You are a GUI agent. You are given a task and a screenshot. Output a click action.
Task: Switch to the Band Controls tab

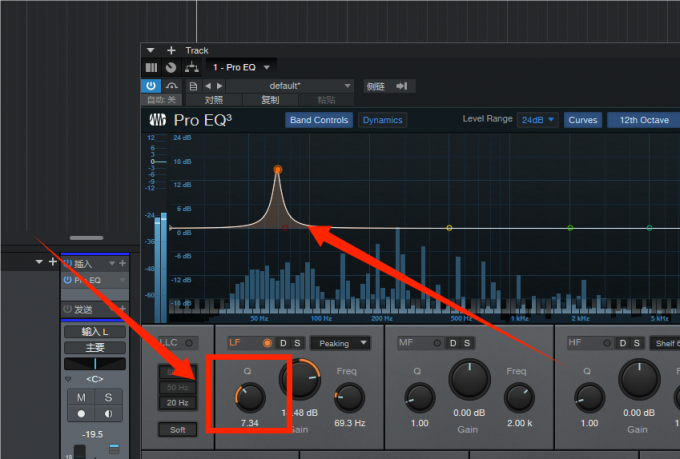click(319, 120)
